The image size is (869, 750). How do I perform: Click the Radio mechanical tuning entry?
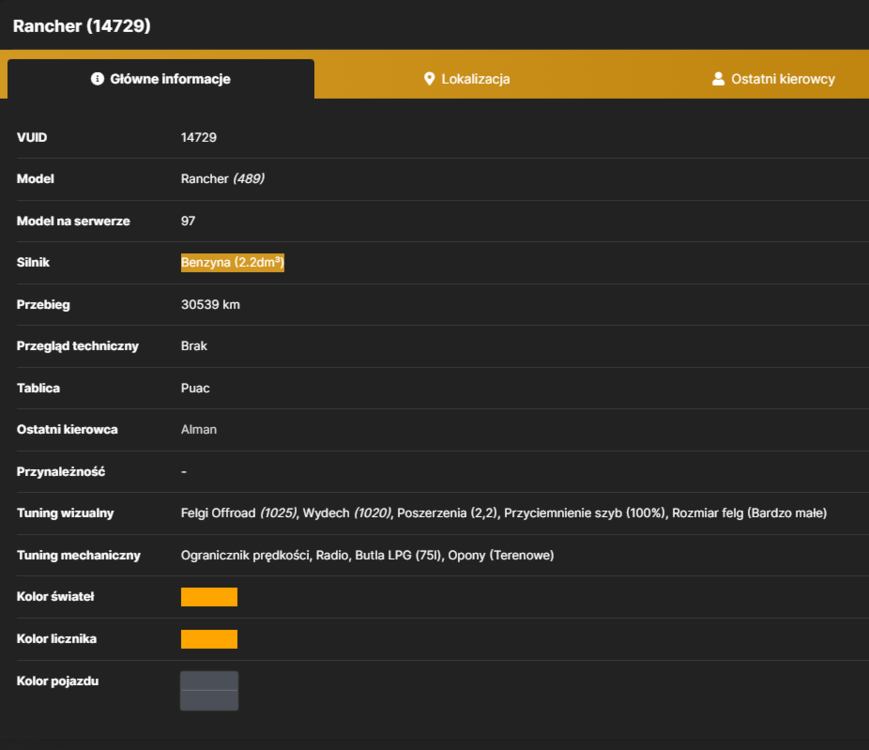332,555
